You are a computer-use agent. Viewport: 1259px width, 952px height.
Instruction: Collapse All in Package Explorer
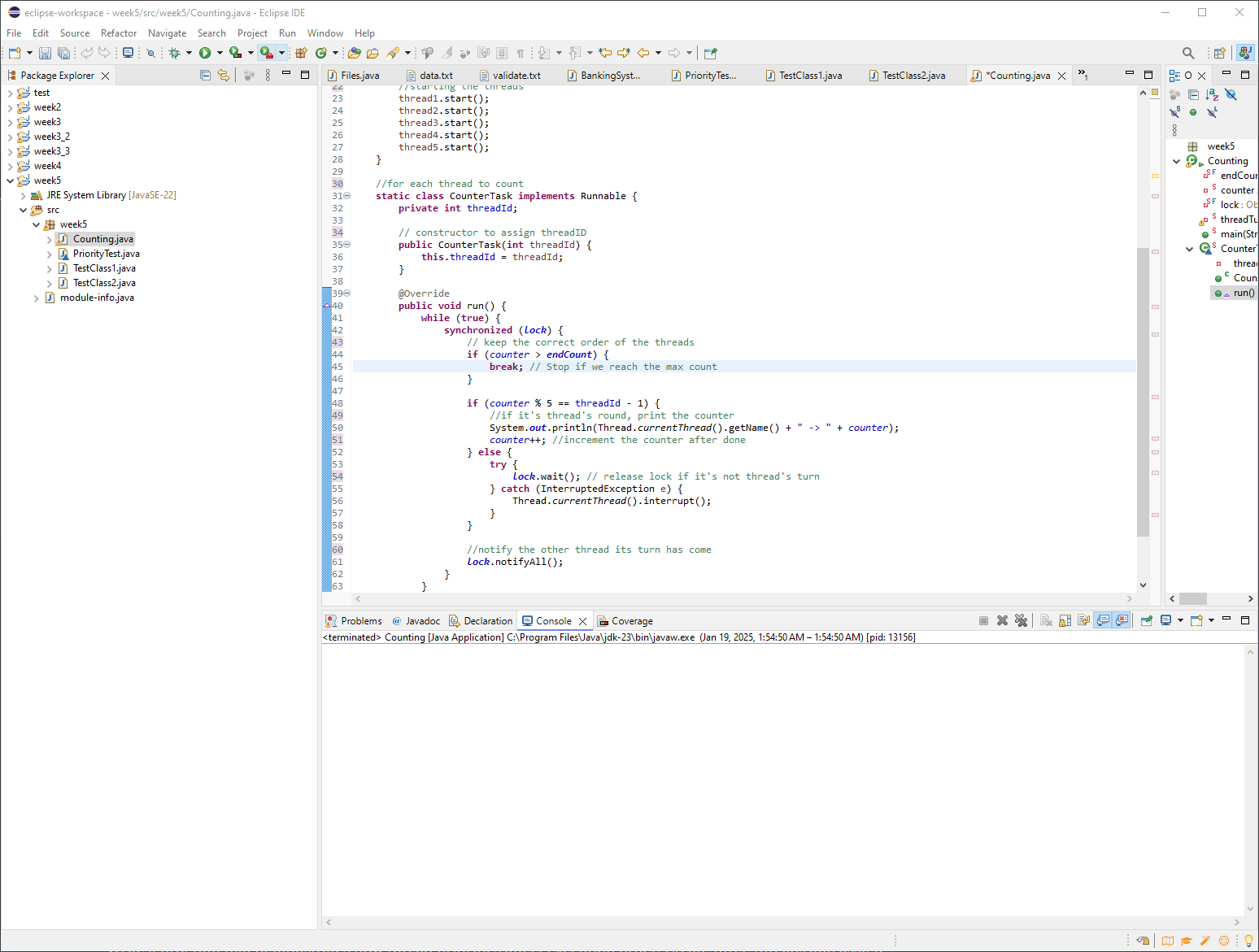click(205, 75)
